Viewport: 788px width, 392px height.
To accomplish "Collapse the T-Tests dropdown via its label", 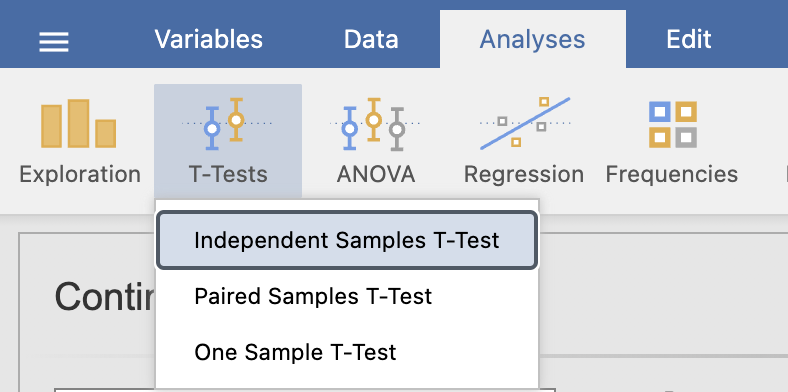I will pyautogui.click(x=228, y=174).
